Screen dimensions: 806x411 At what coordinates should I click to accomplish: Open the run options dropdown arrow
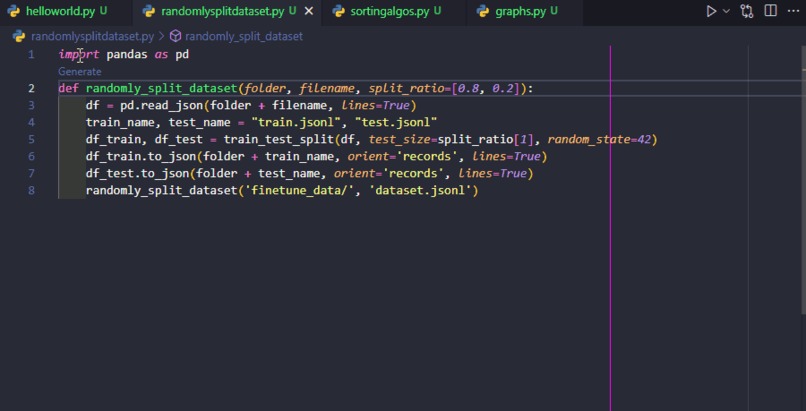click(726, 11)
